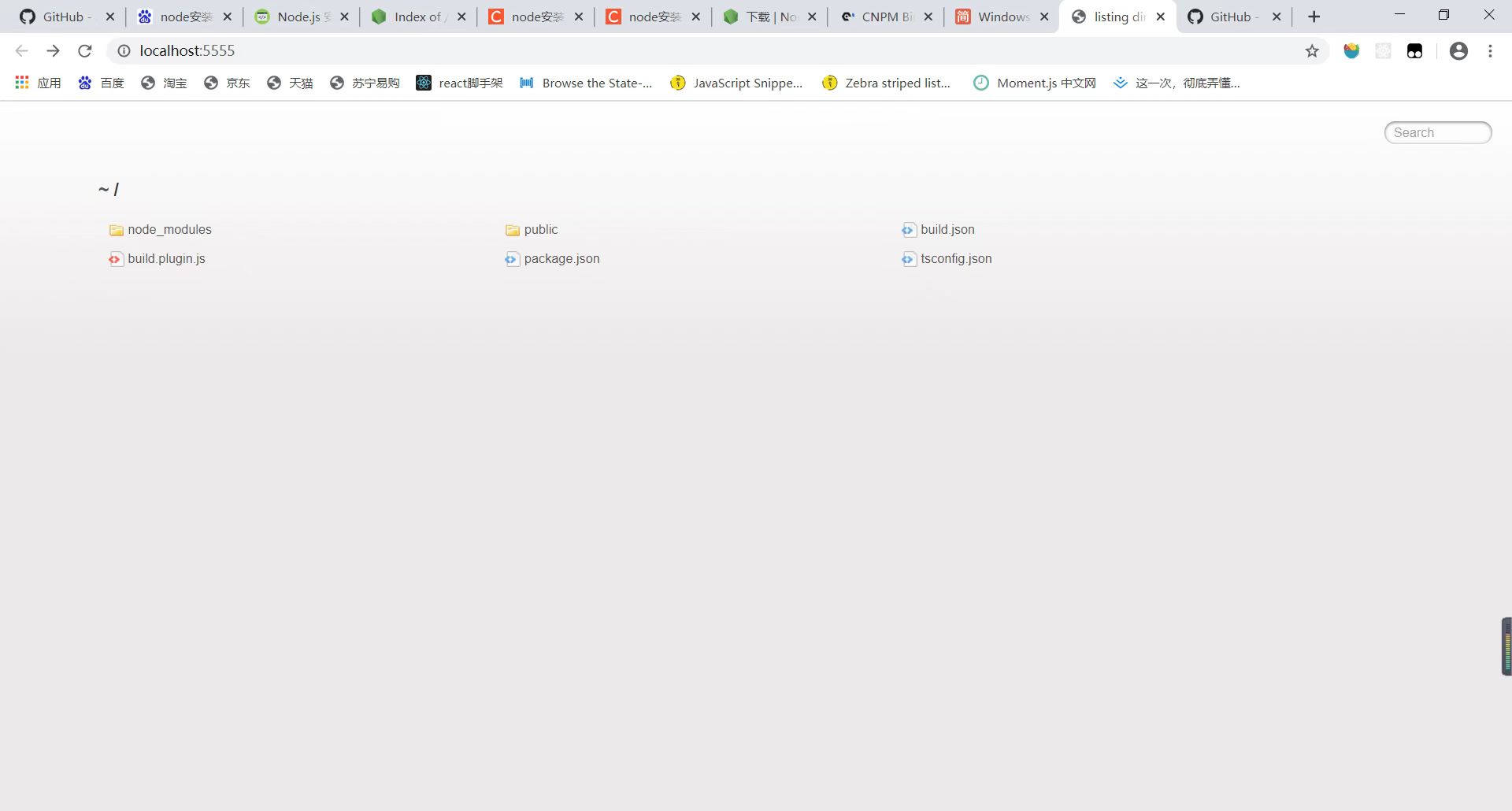This screenshot has width=1512, height=811.
Task: Click the shield extension icon
Action: tap(1351, 51)
